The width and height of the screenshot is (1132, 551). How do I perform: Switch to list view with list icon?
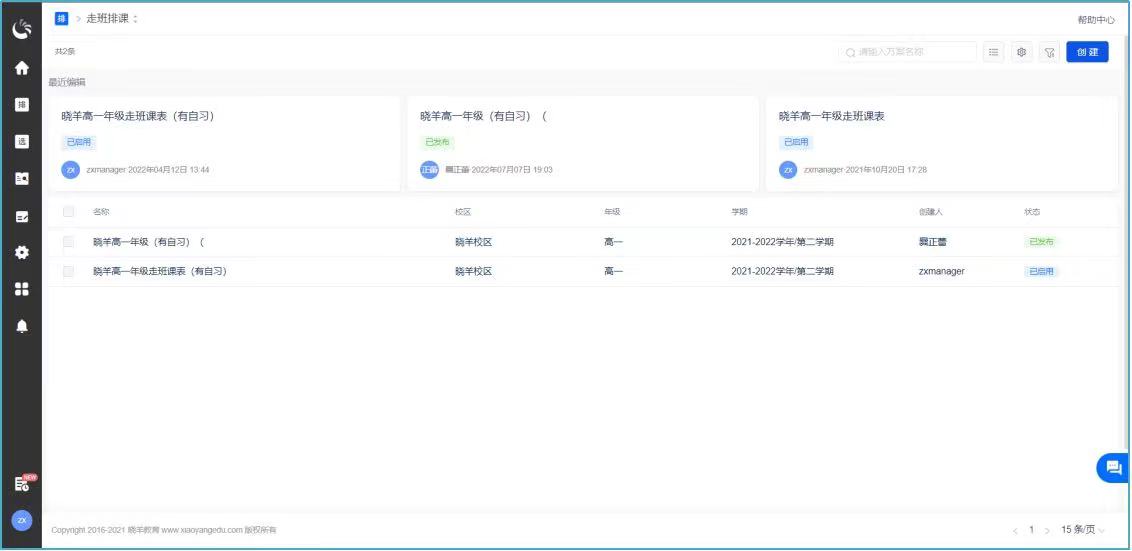993,52
